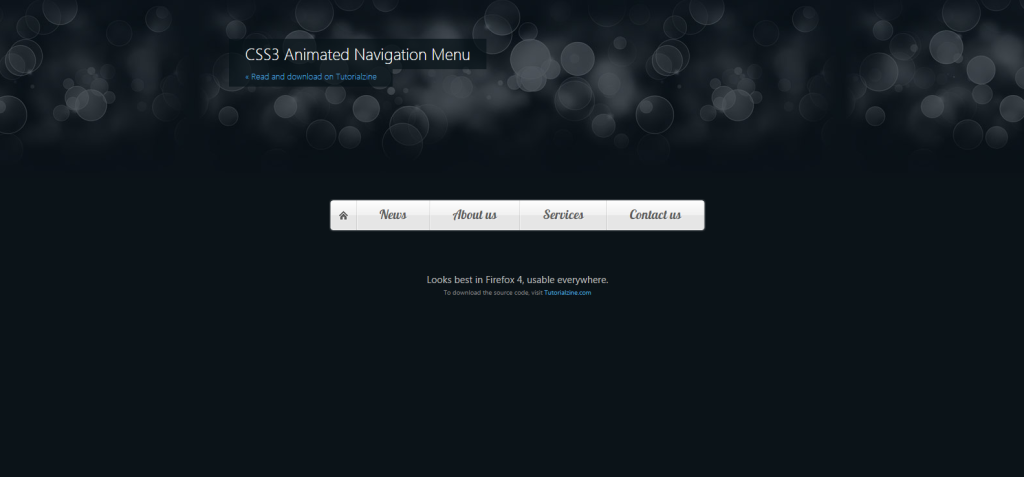
Task: Follow the Read and download on Tutorialzine link
Action: [x=311, y=76]
